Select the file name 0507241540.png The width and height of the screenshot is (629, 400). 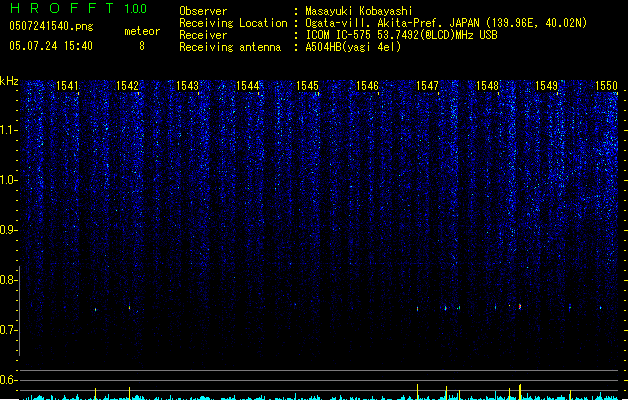point(51,26)
